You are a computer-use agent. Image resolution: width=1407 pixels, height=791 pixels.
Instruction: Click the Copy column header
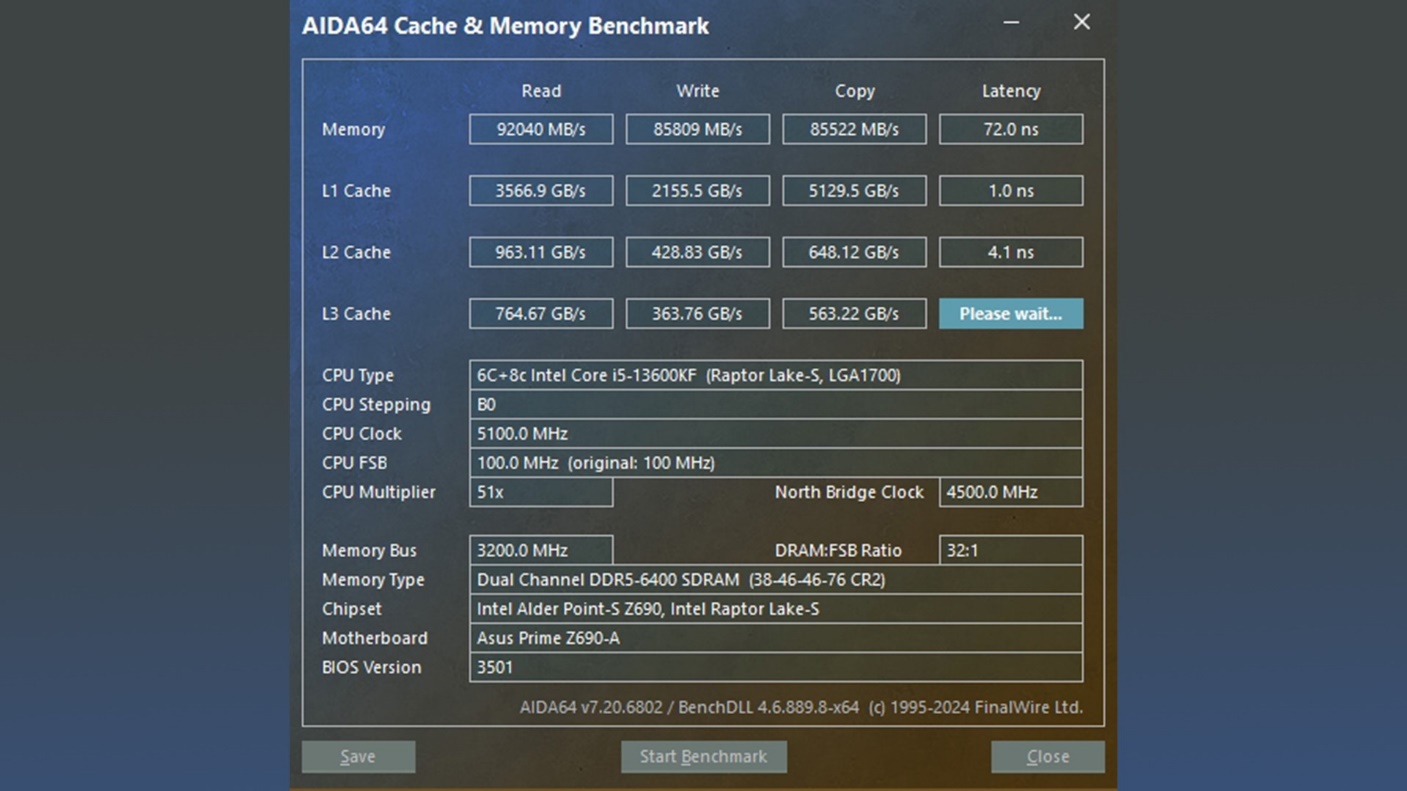click(x=855, y=91)
